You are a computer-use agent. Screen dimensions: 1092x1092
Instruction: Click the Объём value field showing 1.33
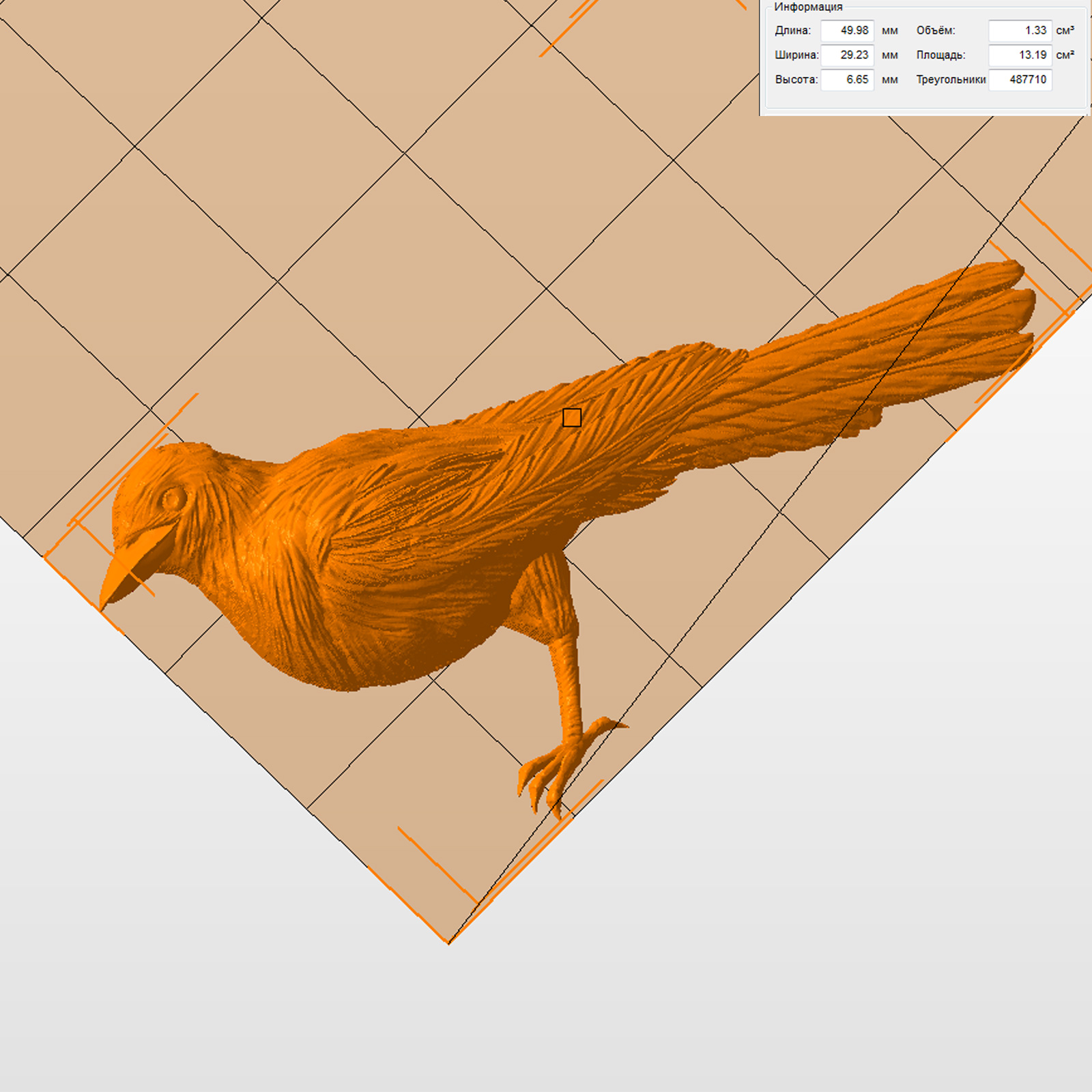[x=1020, y=31]
